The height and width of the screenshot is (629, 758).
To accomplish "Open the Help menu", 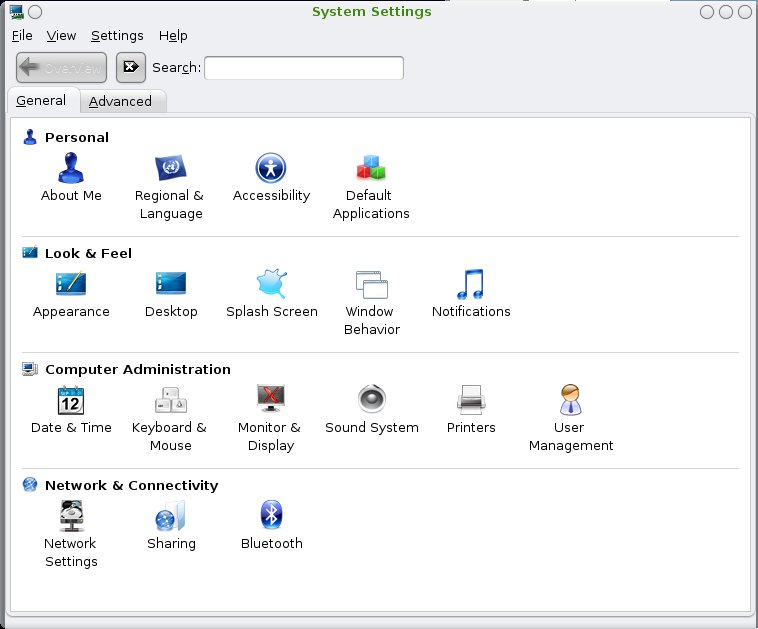I will [x=173, y=35].
